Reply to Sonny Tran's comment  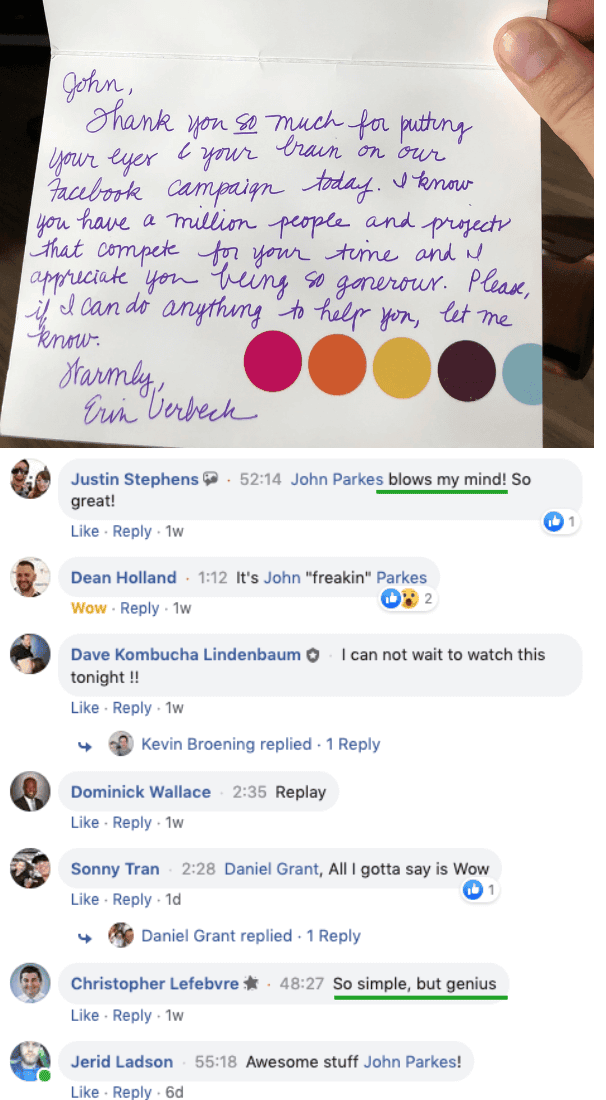[x=132, y=899]
